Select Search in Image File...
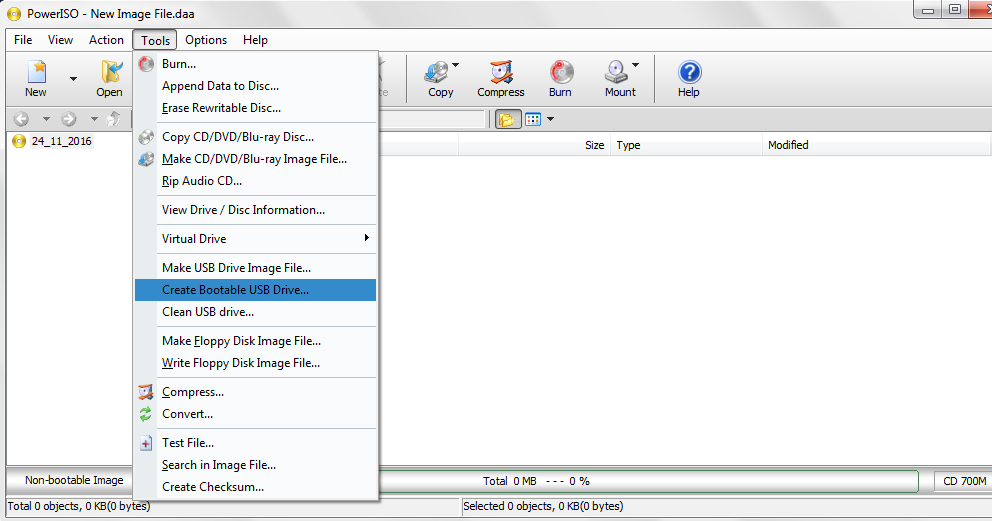 click(256, 465)
